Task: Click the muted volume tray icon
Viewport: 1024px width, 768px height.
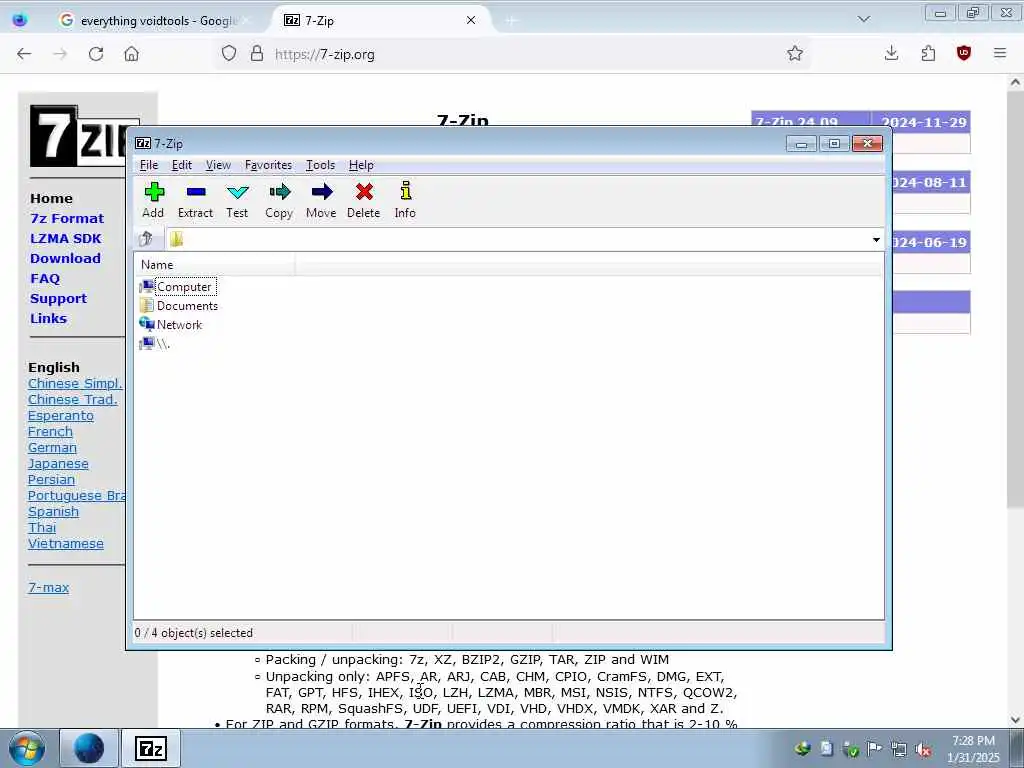Action: pos(923,749)
